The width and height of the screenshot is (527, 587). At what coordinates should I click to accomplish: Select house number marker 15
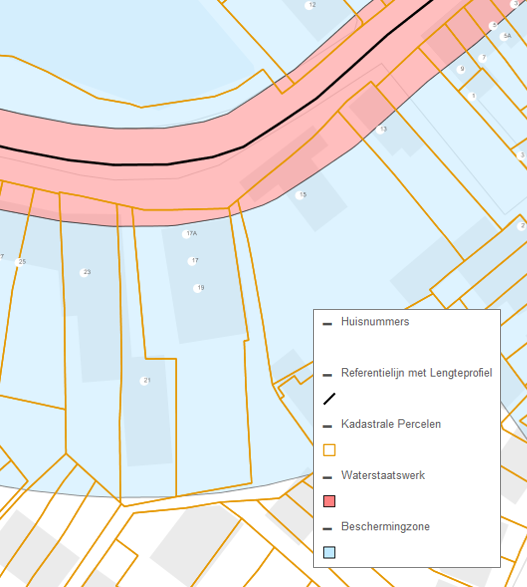coord(301,195)
